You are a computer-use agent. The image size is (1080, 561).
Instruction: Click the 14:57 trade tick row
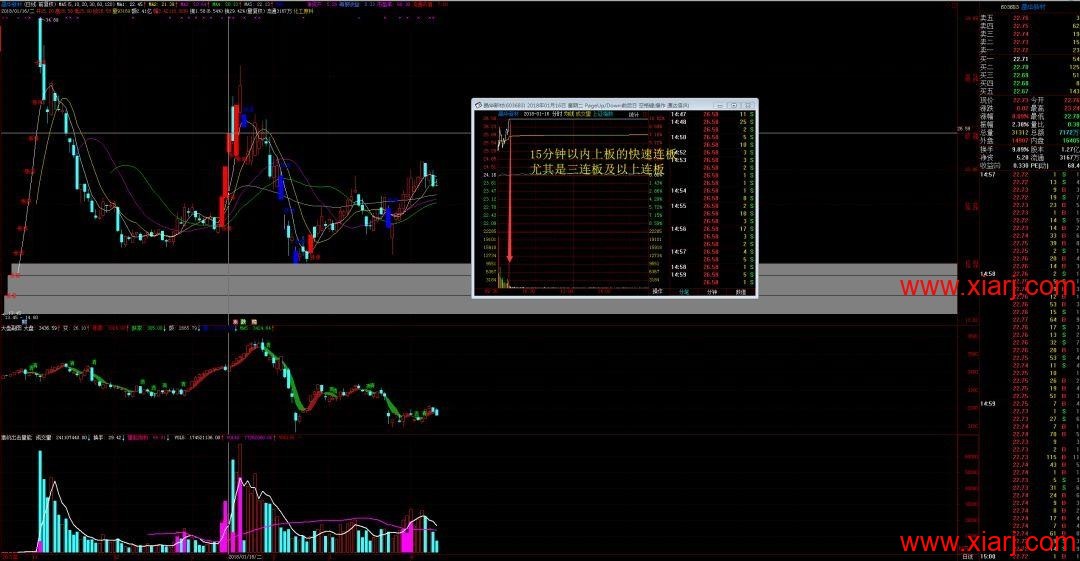point(1029,174)
